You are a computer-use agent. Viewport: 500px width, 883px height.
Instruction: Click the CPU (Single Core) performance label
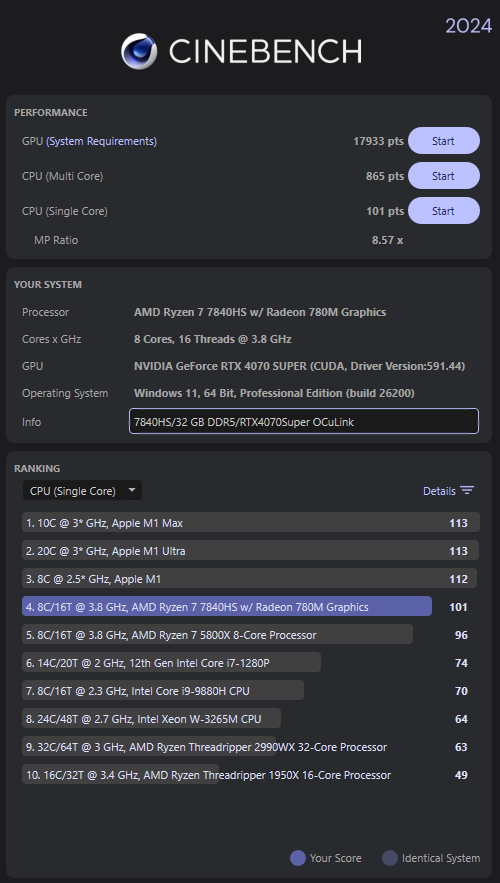65,211
